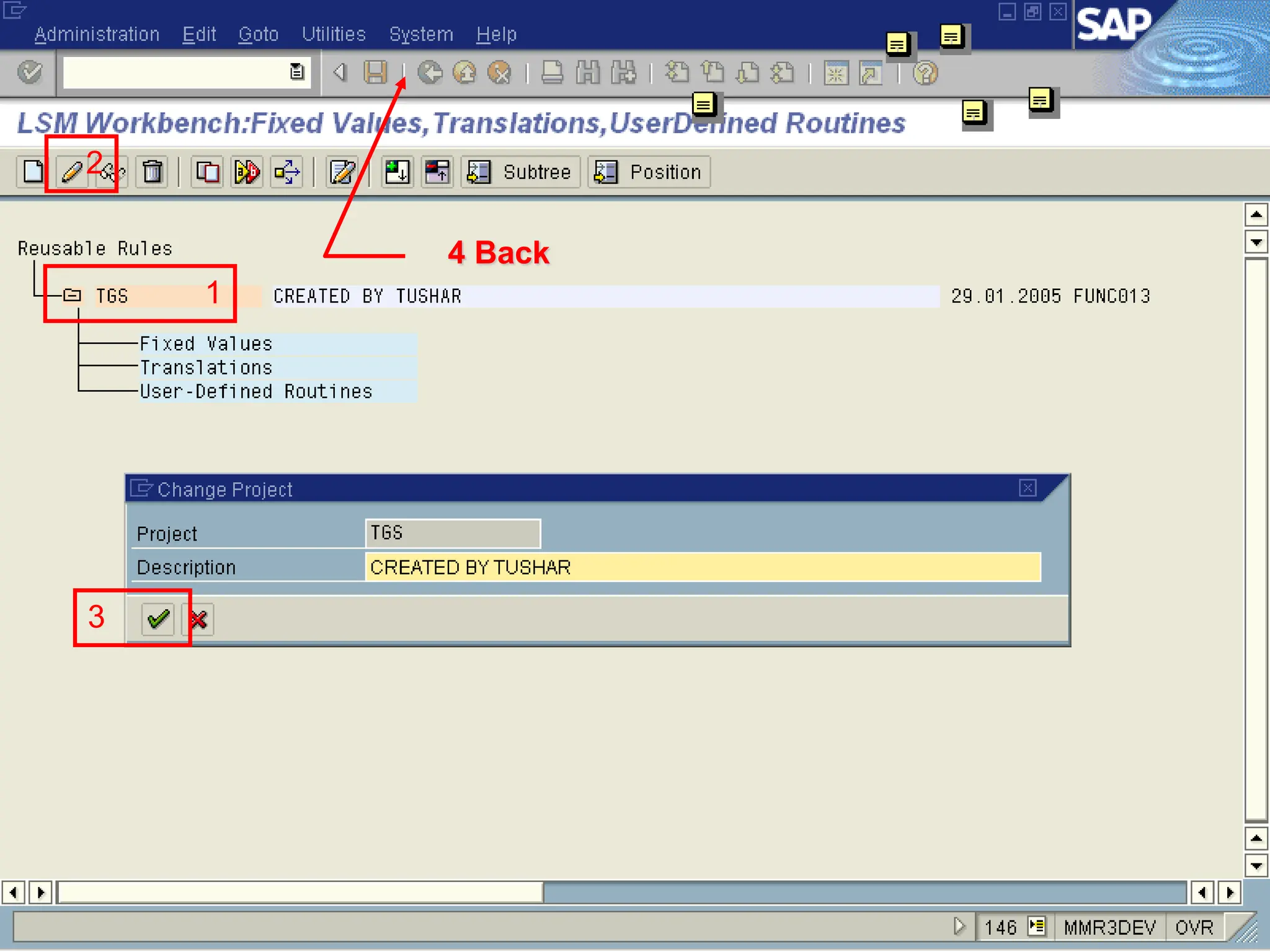Click the Help question mark icon

925,74
